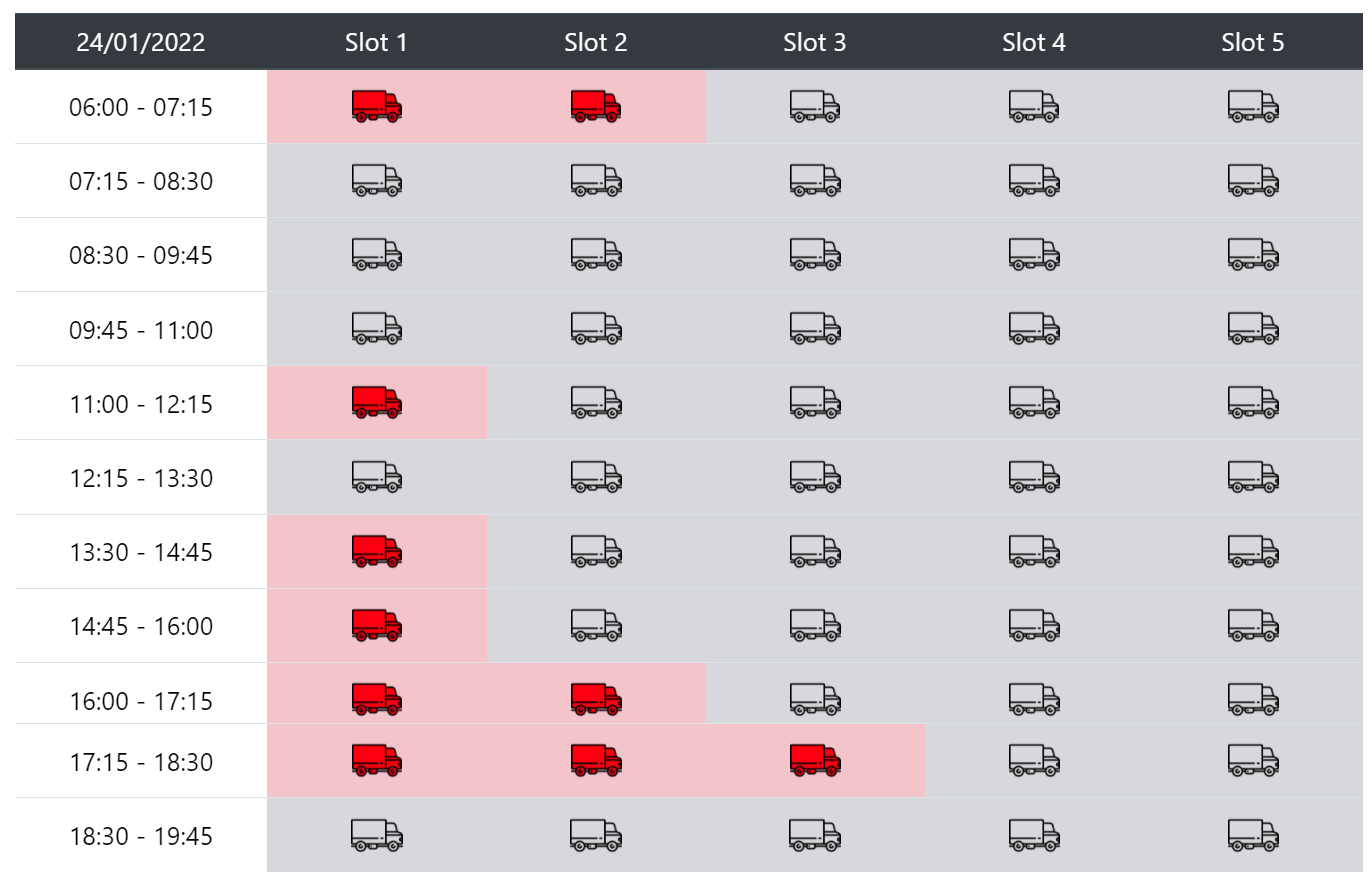Pick the empty truck in Slot 3 at 07:15 - 08:30
This screenshot has height=881, width=1372.
point(815,181)
